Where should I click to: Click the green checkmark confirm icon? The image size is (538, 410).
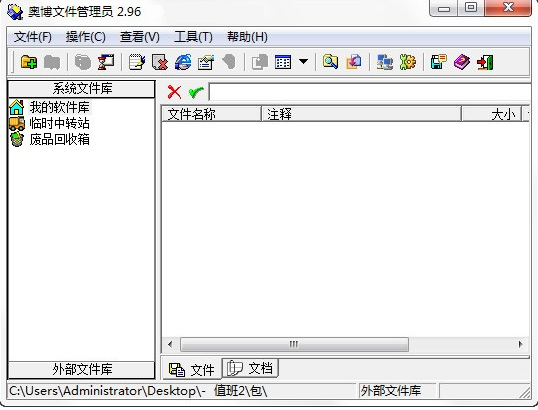coord(196,92)
